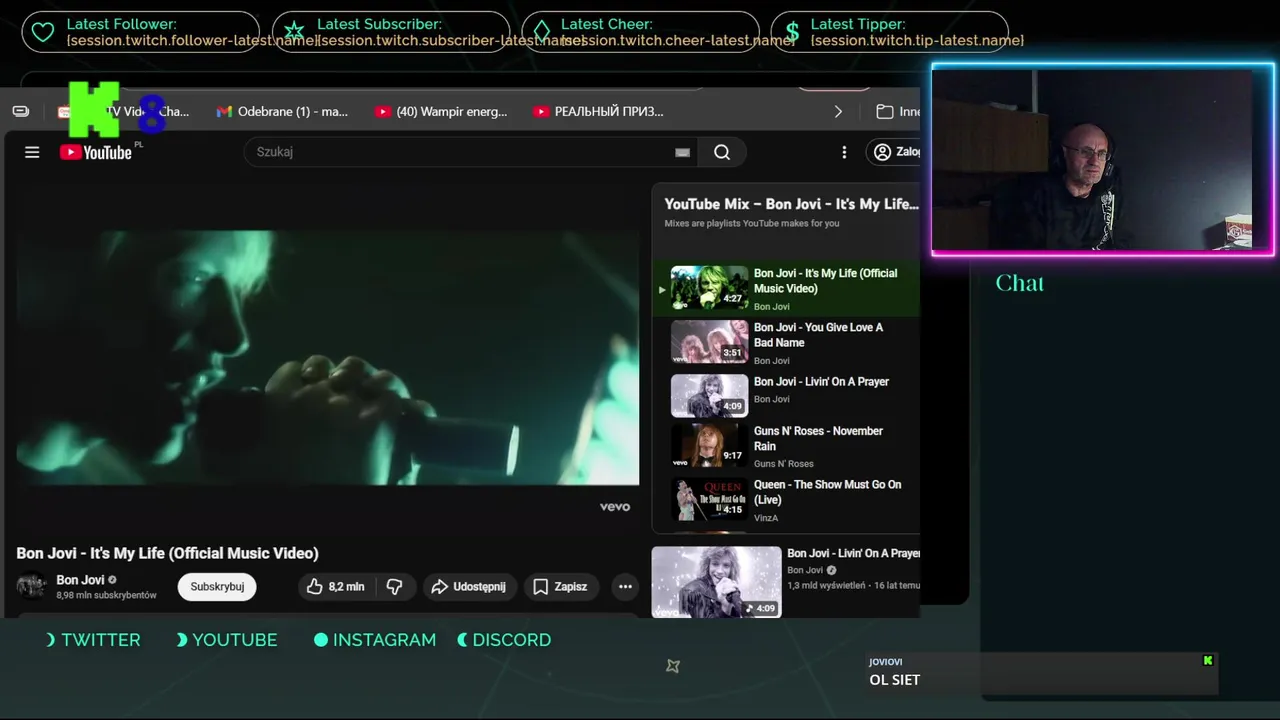Open the Inne bookmarks folder
This screenshot has height=720, width=1280.
point(898,112)
